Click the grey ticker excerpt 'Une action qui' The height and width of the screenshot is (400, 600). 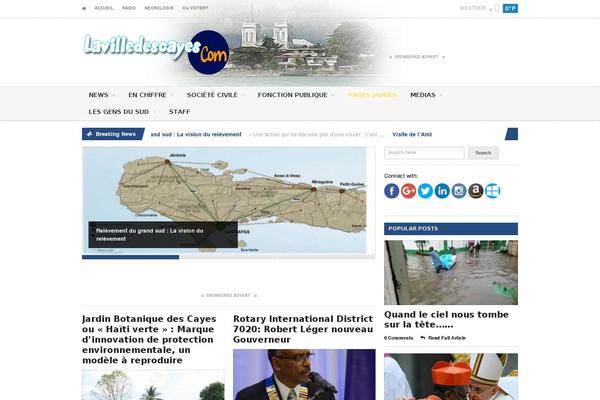click(x=316, y=134)
